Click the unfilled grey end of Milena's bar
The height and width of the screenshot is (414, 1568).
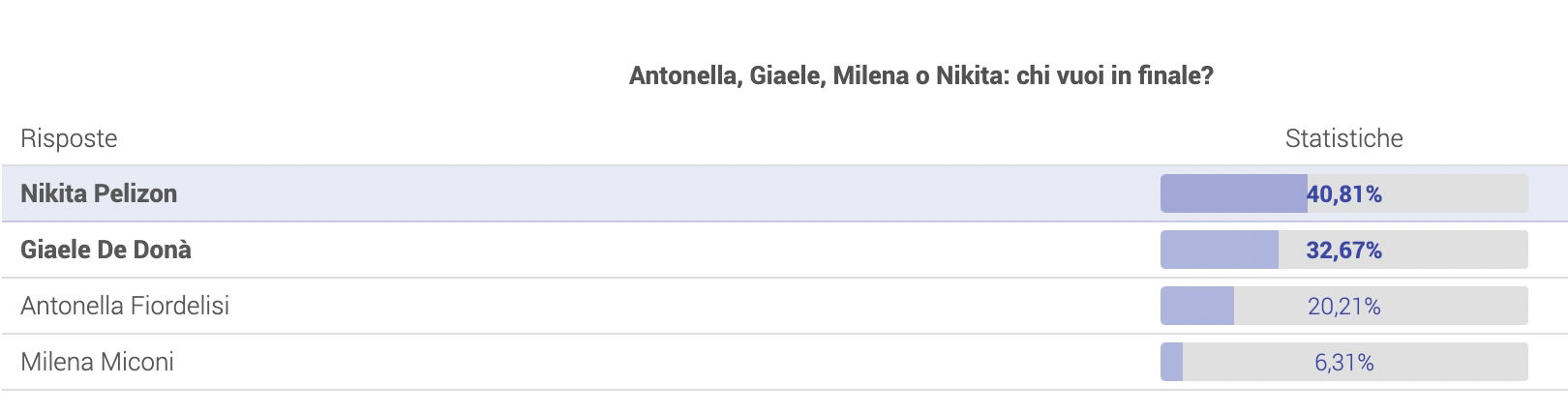[x=1452, y=362]
